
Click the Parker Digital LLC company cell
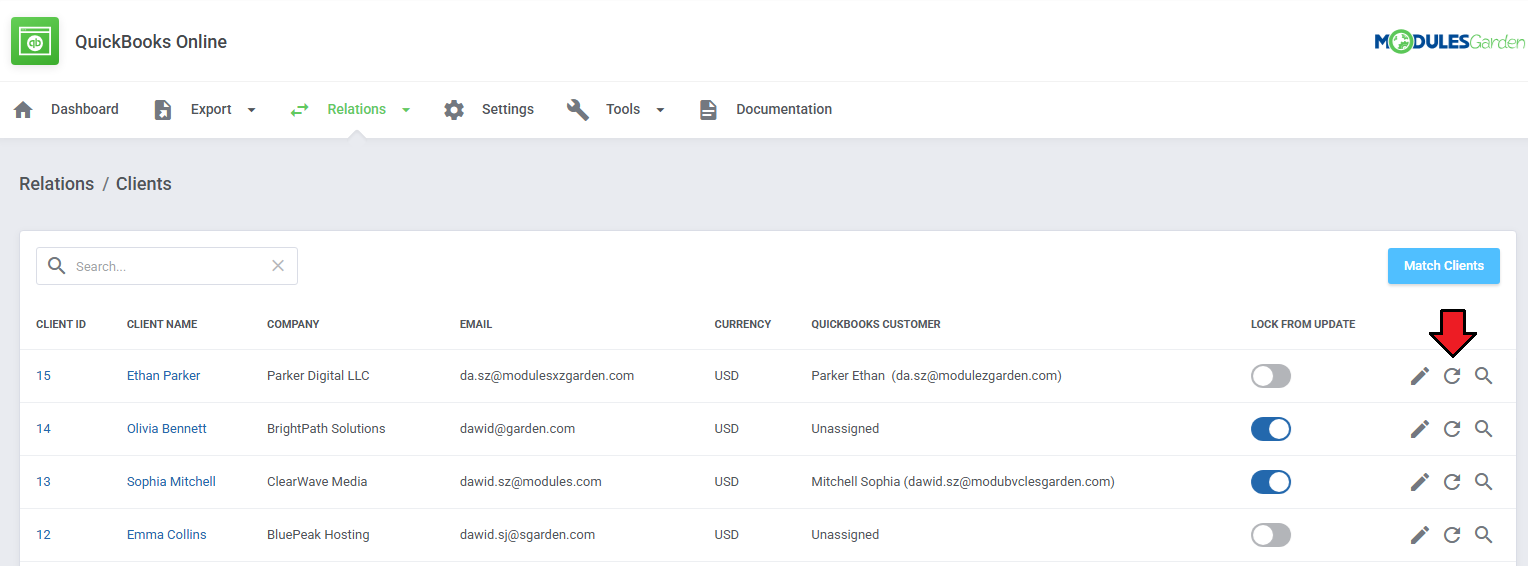(318, 376)
